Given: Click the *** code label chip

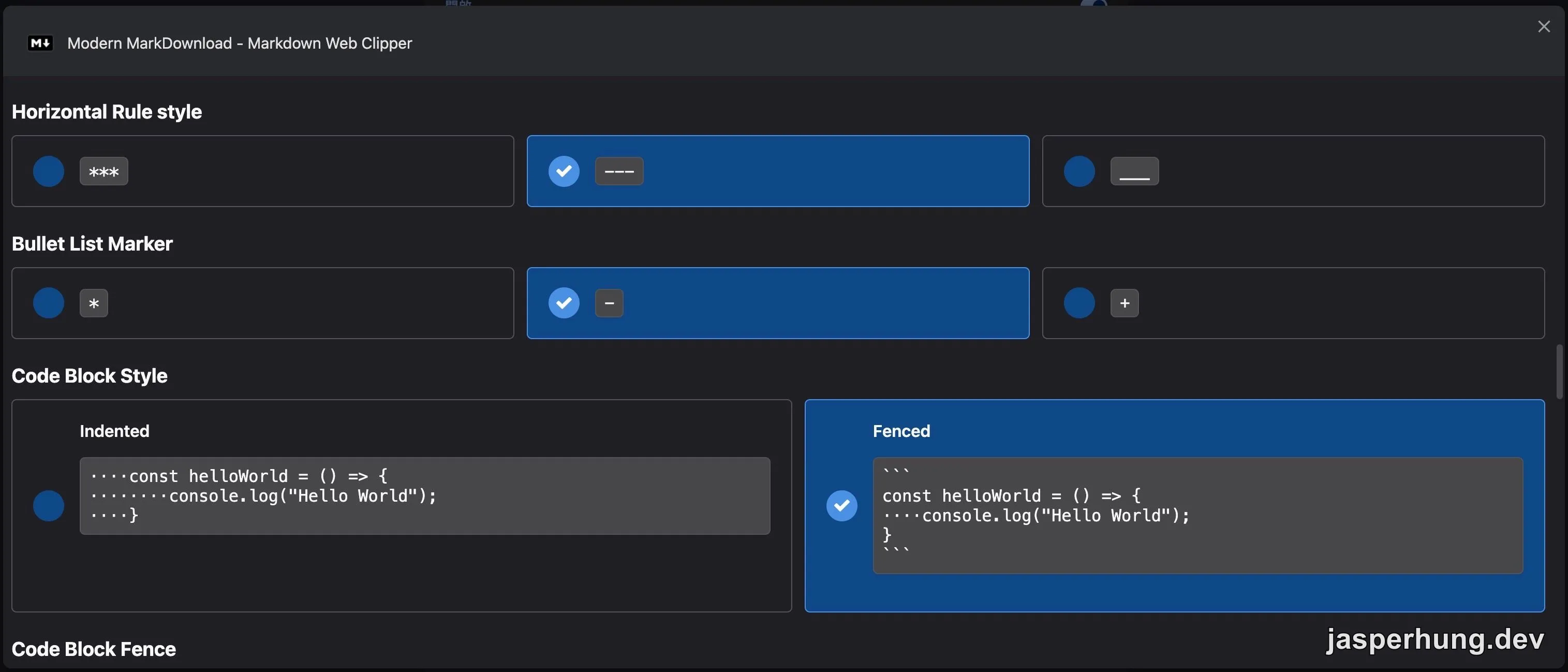Looking at the screenshot, I should tap(104, 171).
